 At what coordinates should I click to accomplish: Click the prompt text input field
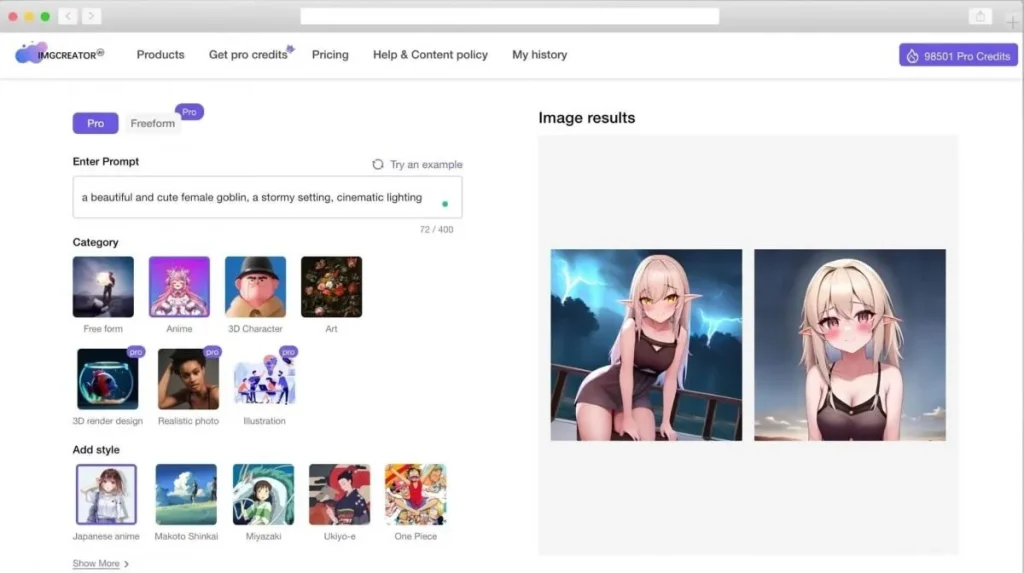point(260,198)
